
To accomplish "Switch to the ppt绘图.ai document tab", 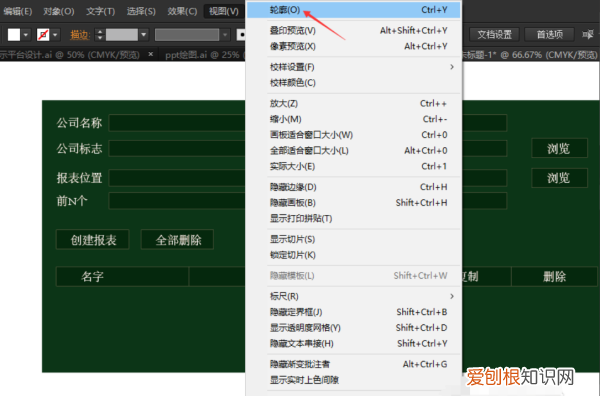I will 202,55.
